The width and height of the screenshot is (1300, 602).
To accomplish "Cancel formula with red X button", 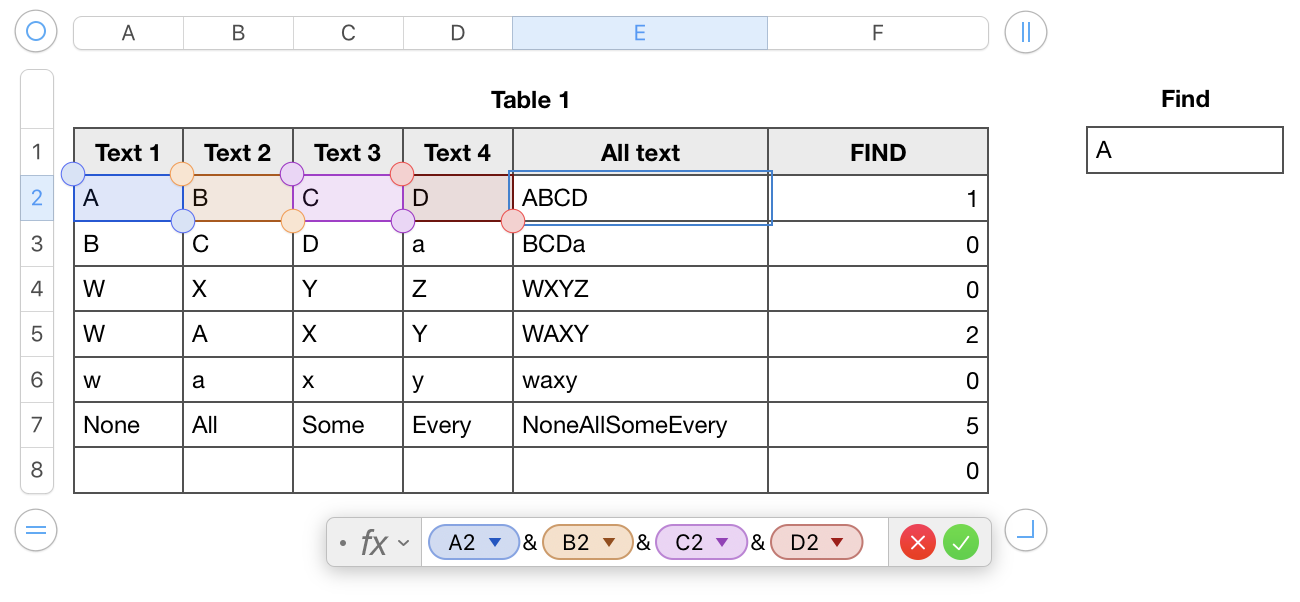I will click(917, 543).
